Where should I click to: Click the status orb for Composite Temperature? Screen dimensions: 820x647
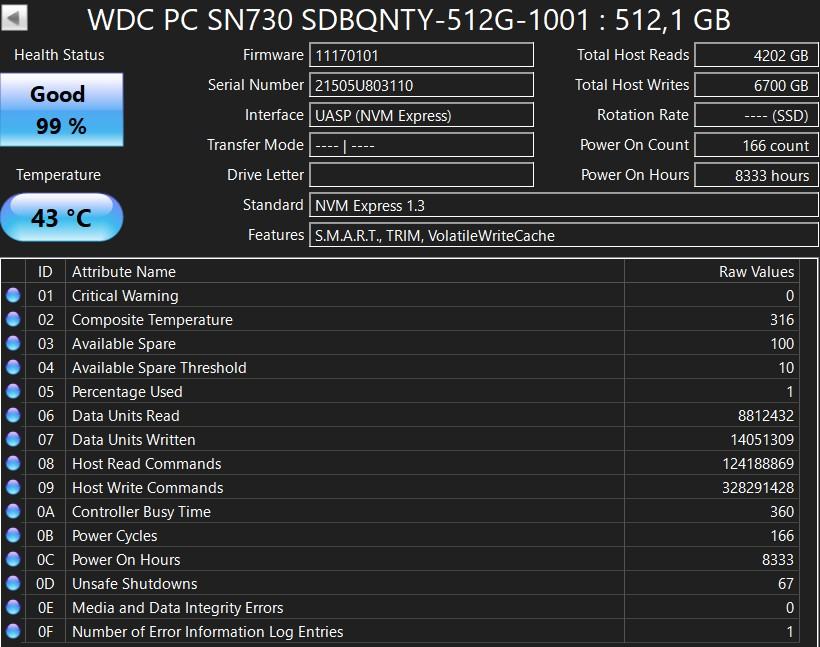tap(13, 320)
